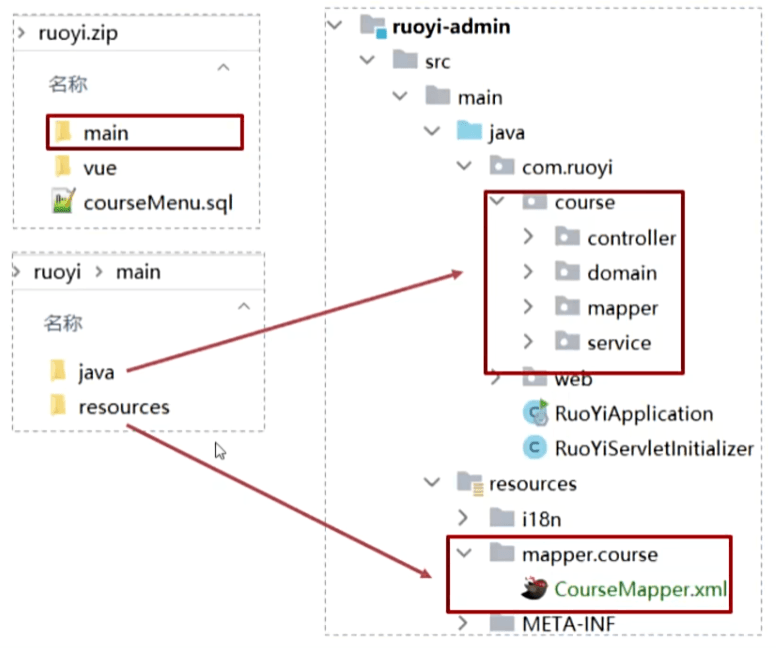Click the mapper.course folder icon
Image resolution: width=776 pixels, height=648 pixels.
pyautogui.click(x=502, y=553)
